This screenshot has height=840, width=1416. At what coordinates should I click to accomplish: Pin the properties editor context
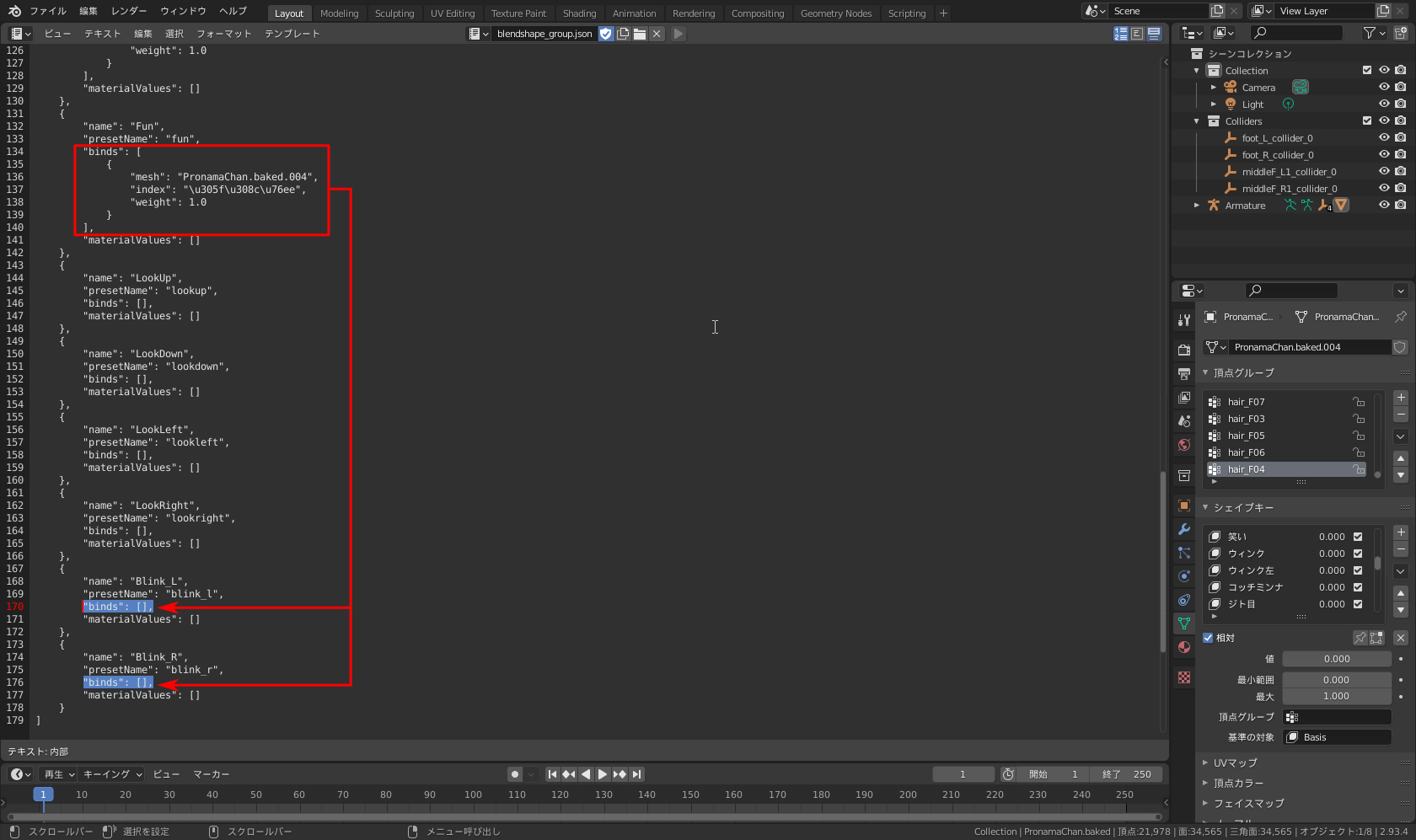pyautogui.click(x=1401, y=317)
